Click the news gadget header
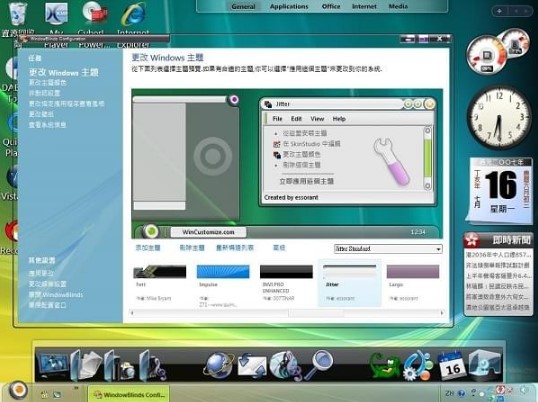Viewport: 538px width, 402px height. pos(498,240)
